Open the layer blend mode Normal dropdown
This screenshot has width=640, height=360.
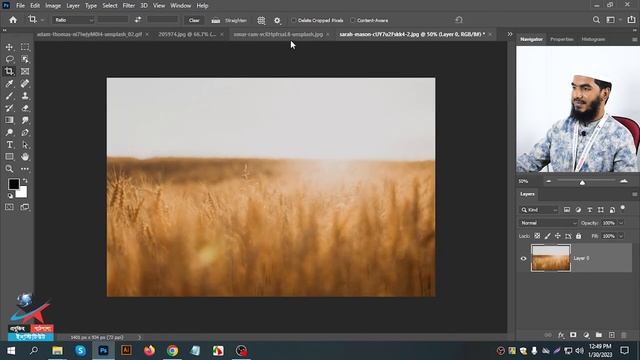(548, 223)
